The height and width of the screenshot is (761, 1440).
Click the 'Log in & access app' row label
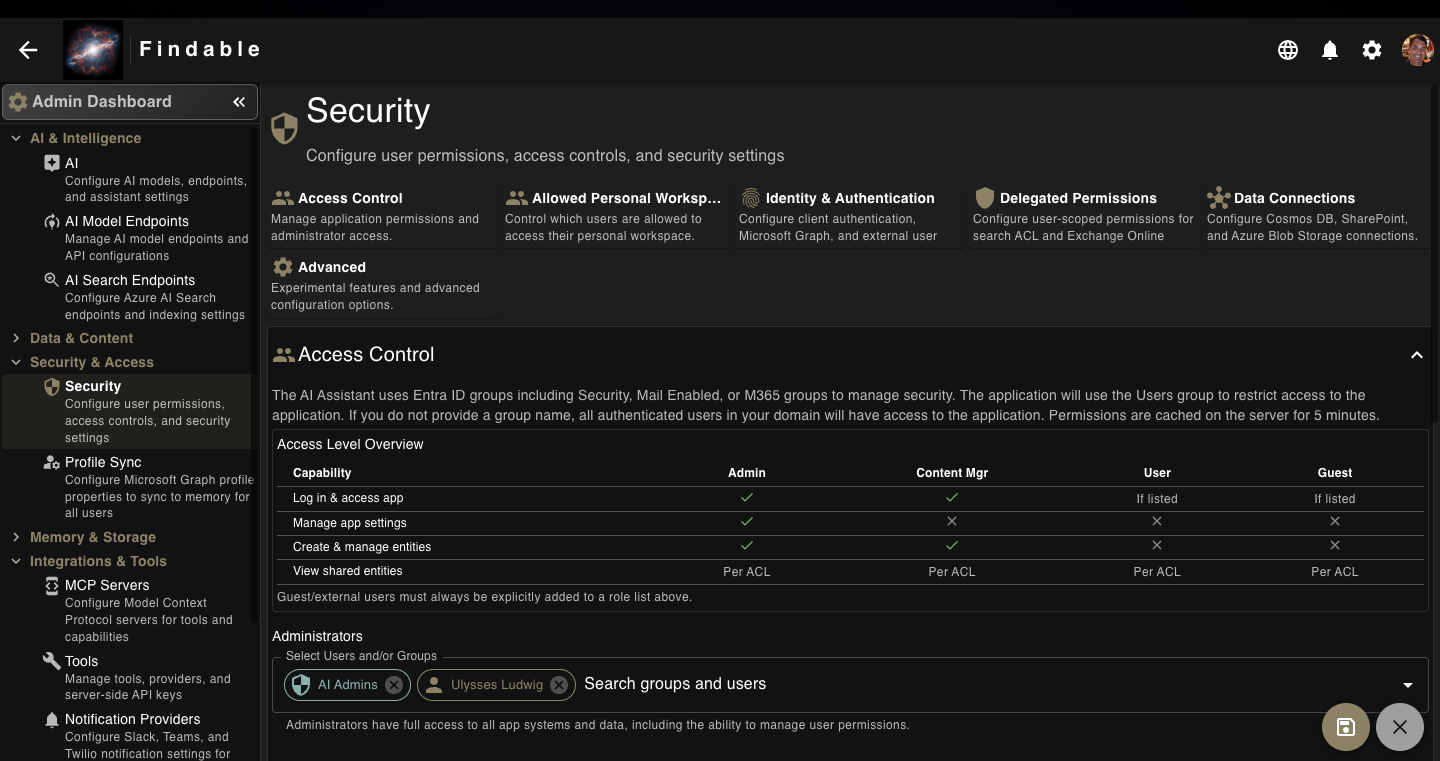coord(348,498)
